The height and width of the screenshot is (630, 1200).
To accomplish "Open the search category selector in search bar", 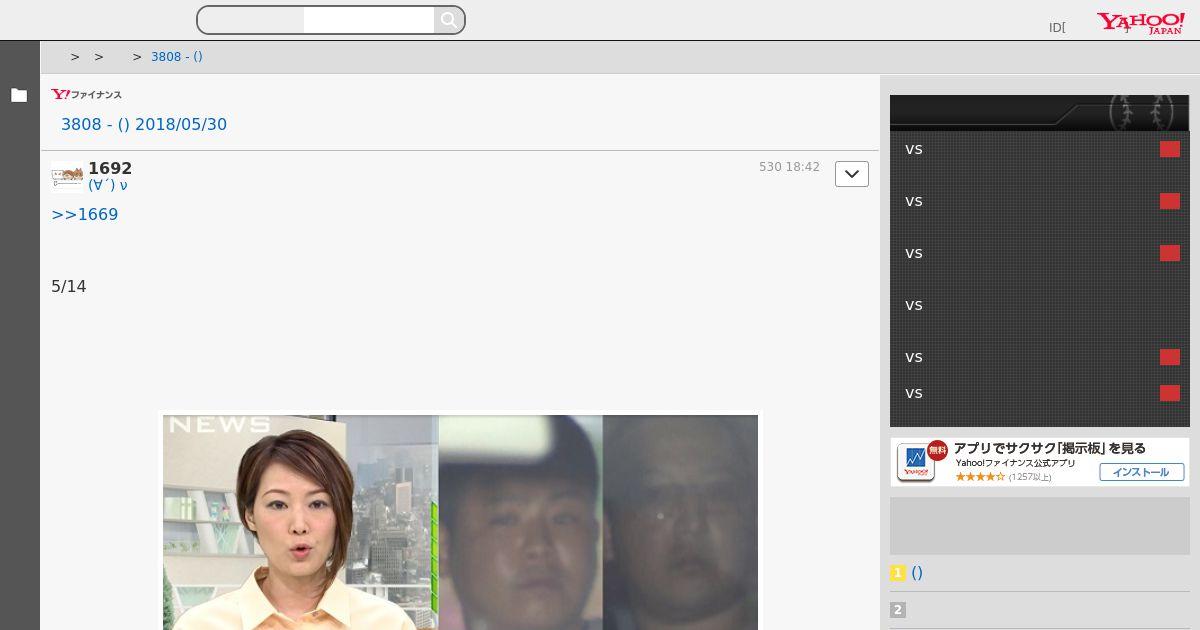I will [251, 20].
